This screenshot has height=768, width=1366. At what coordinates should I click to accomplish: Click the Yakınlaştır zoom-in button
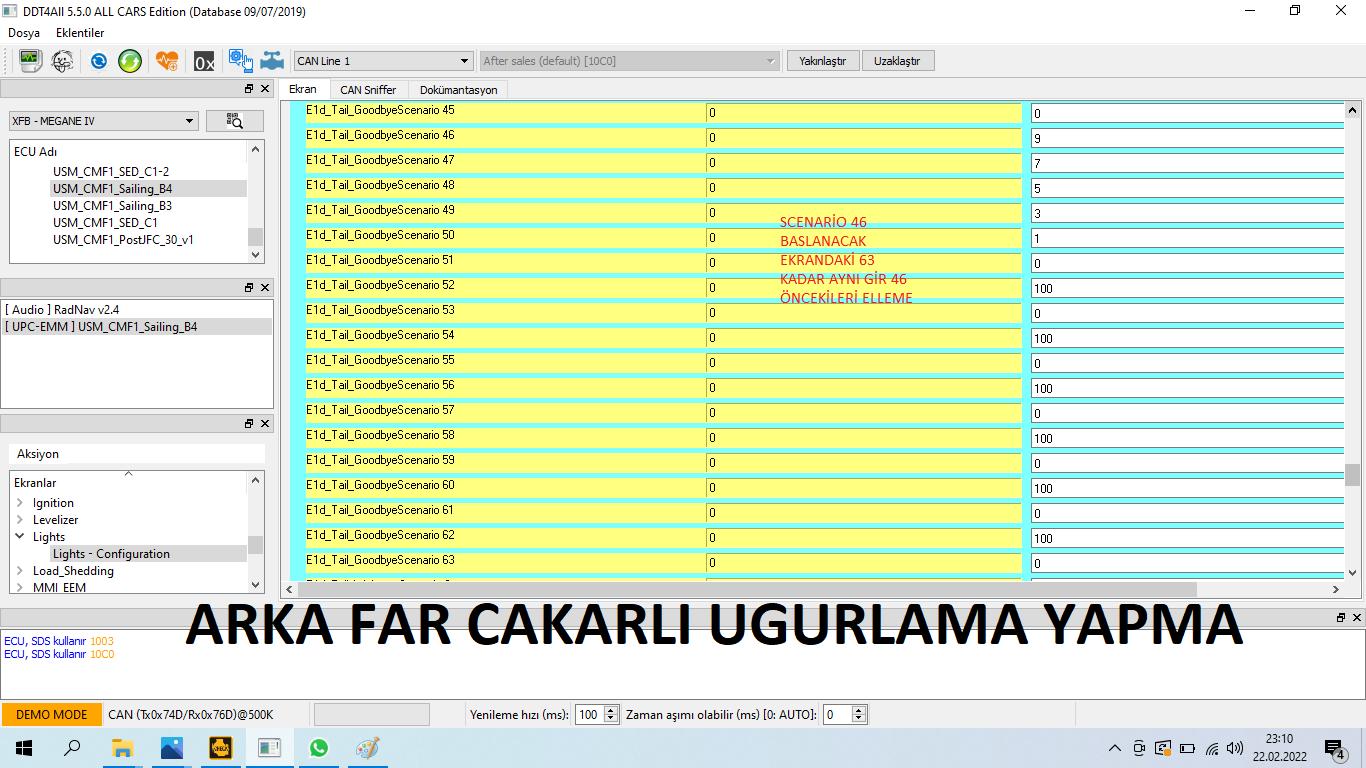[822, 61]
